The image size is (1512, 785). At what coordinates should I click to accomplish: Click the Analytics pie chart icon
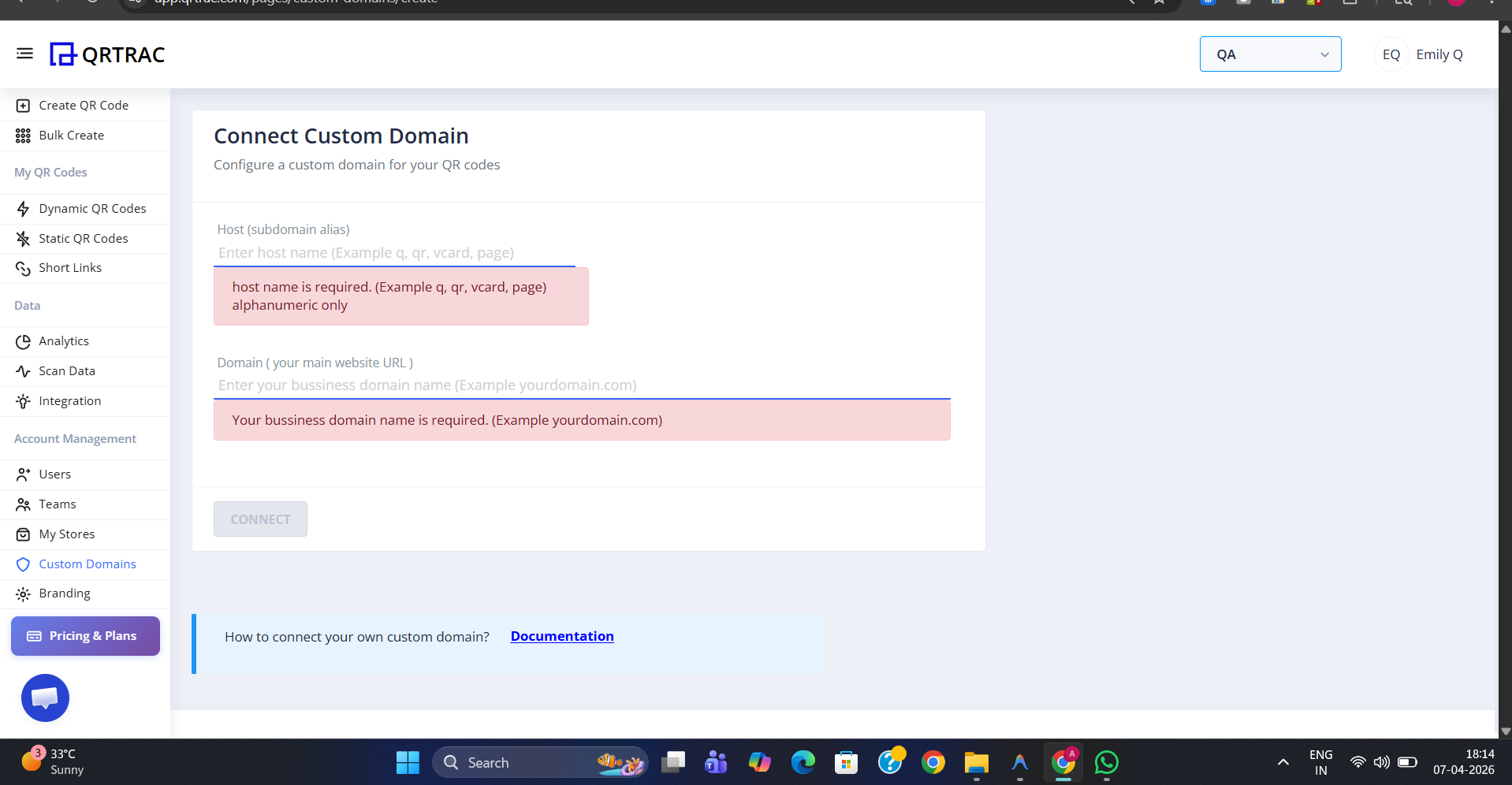(x=24, y=340)
